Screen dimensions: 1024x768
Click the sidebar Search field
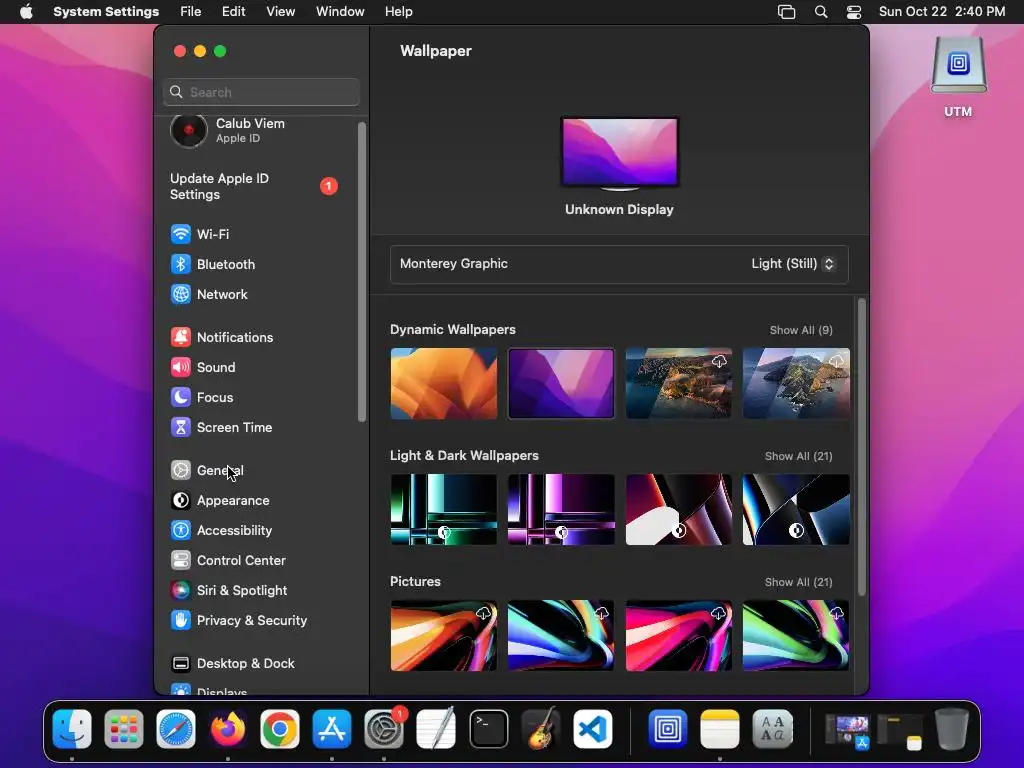tap(261, 92)
